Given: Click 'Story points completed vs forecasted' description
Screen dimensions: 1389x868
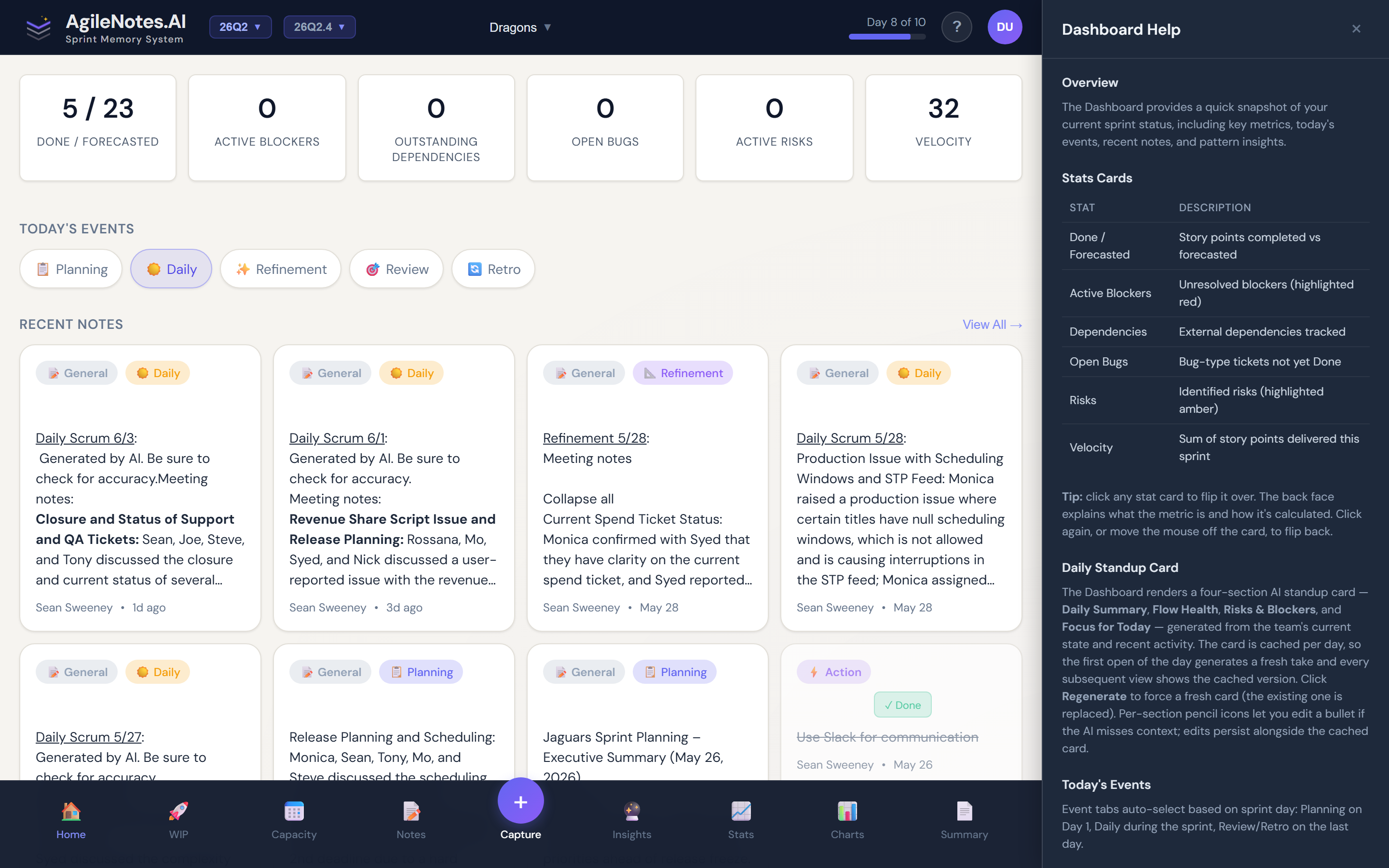Looking at the screenshot, I should (1250, 246).
